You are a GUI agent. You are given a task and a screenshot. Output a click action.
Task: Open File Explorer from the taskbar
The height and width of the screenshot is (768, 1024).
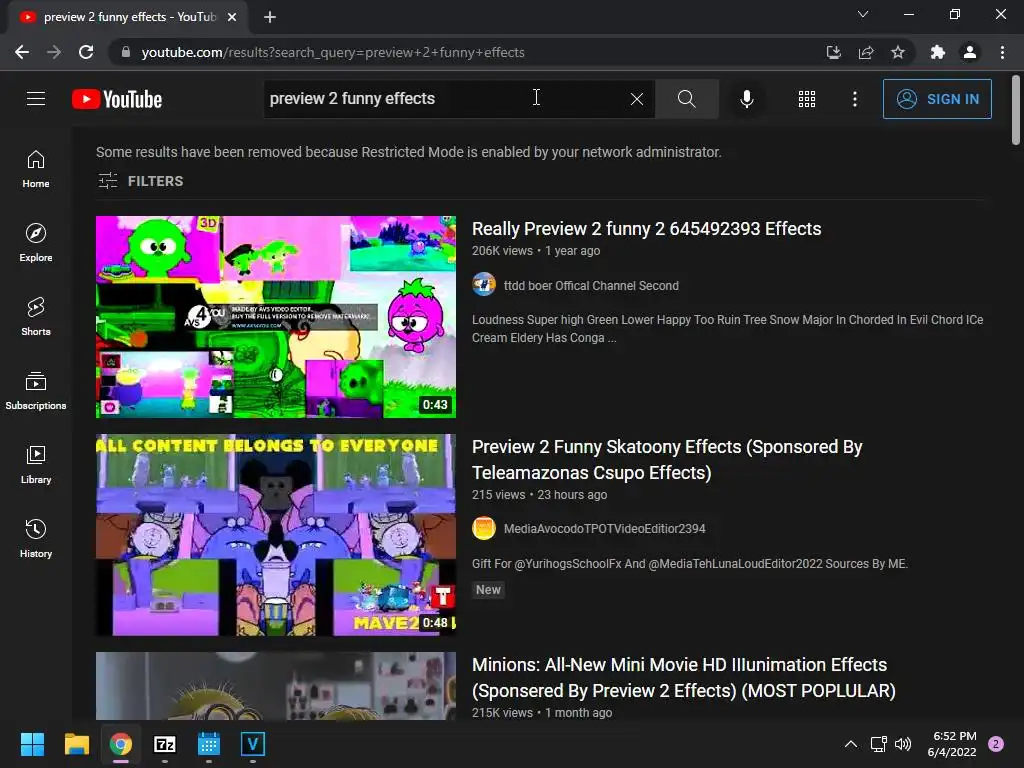(76, 744)
